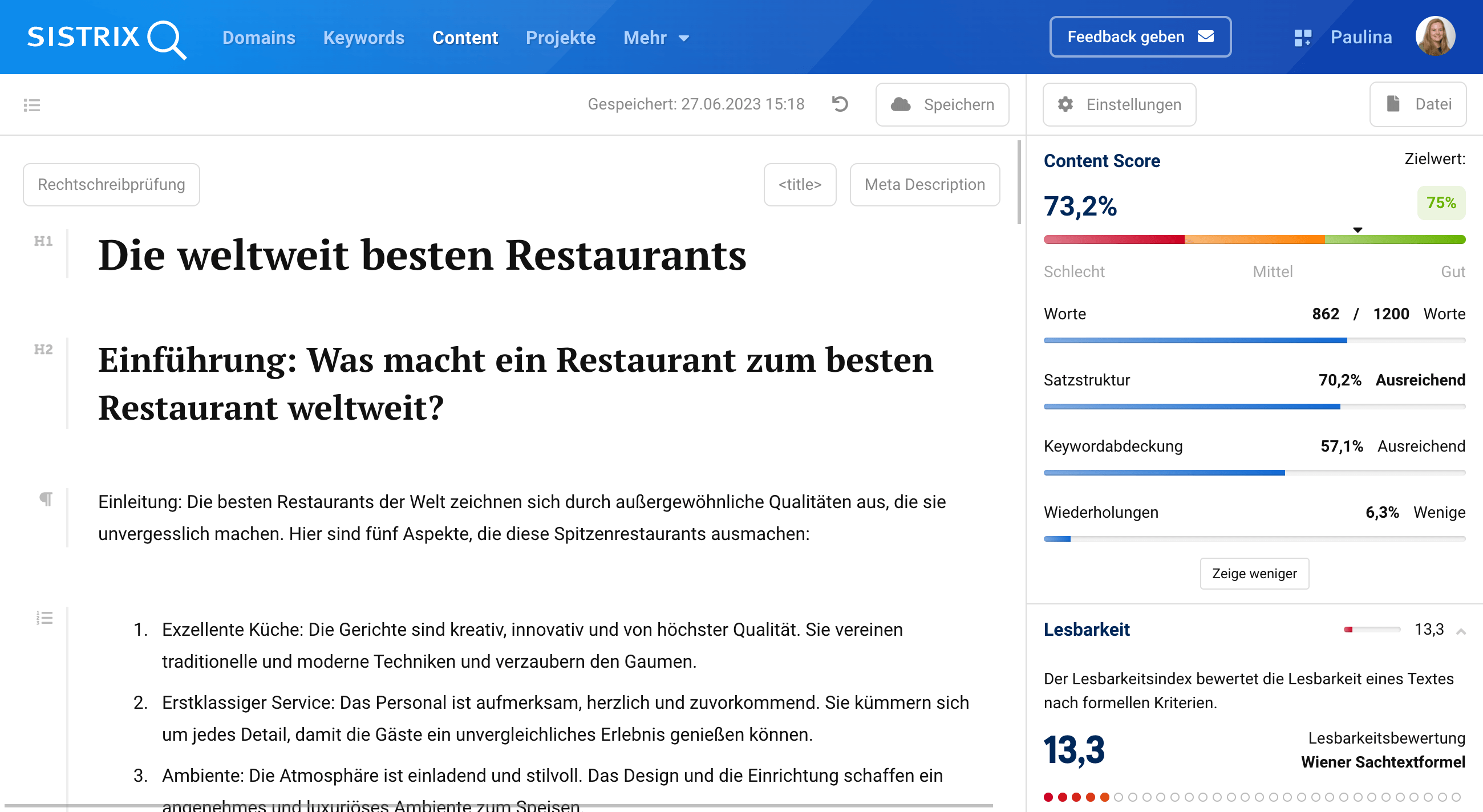Viewport: 1483px width, 812px height.
Task: Click the undo history arrow icon
Action: 840,104
